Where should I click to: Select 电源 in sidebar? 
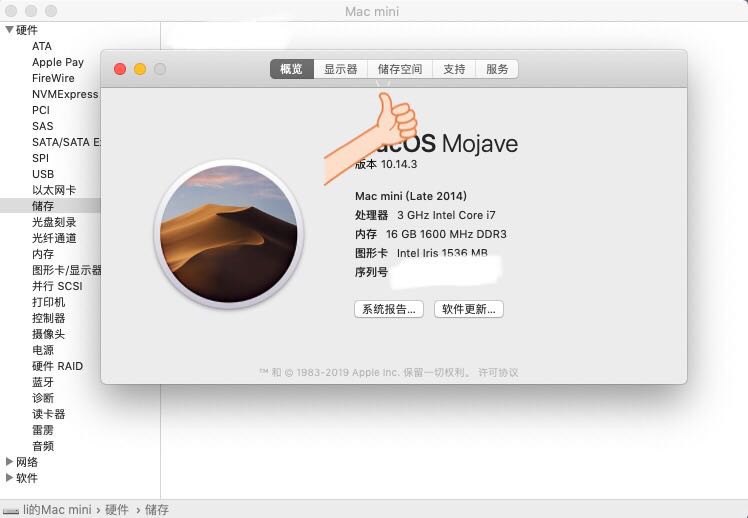[x=43, y=350]
